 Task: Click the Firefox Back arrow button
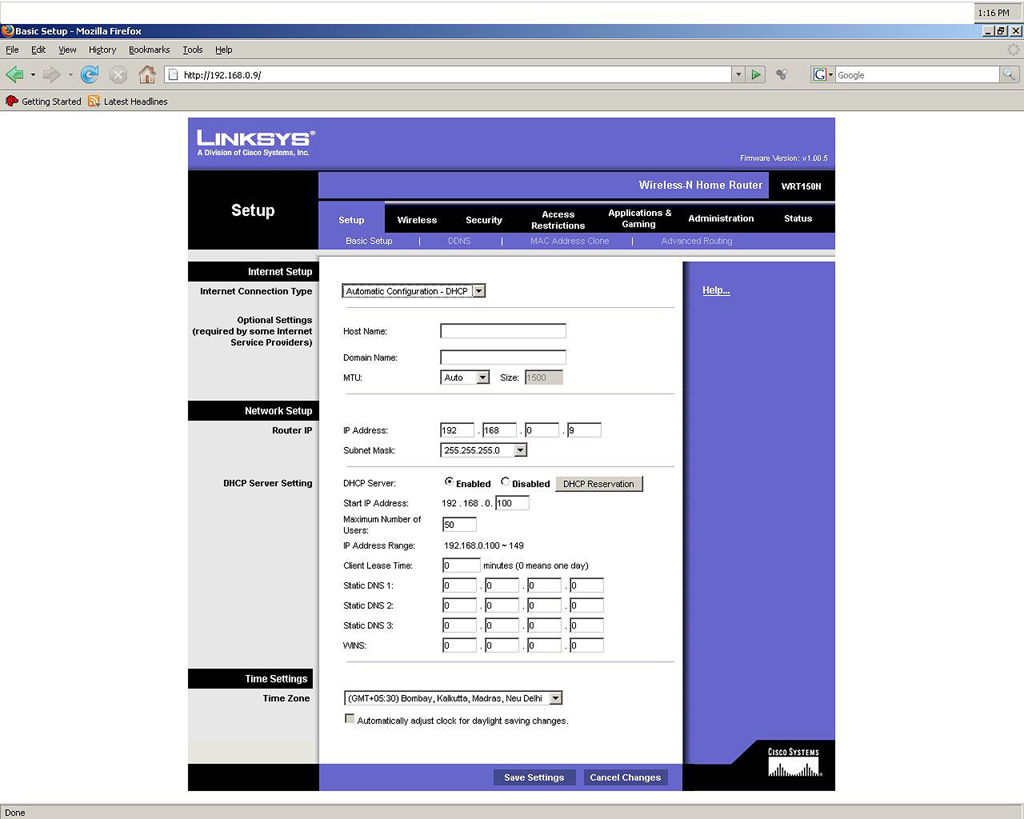tap(14, 75)
